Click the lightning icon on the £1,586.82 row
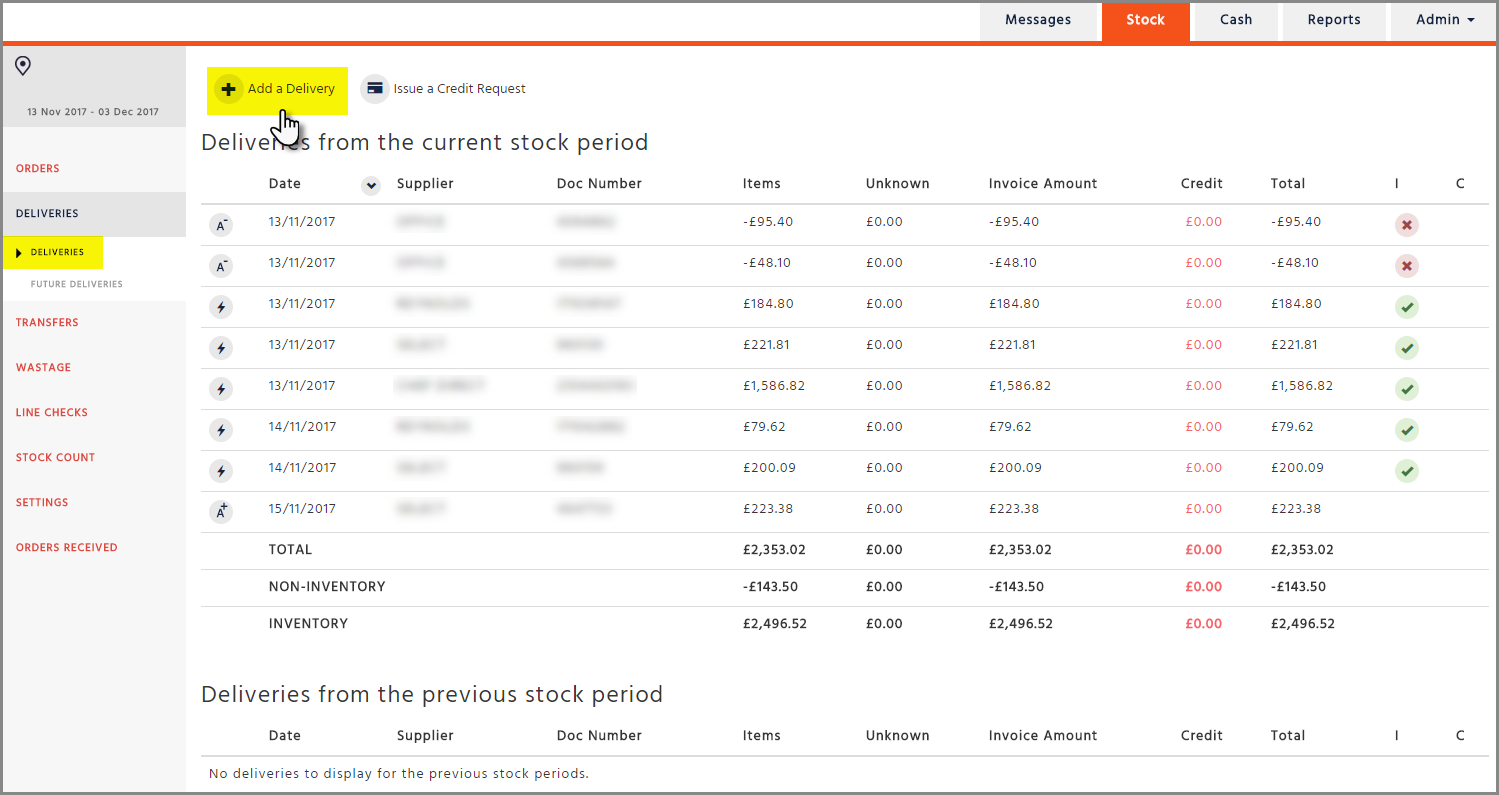This screenshot has width=1499, height=795. pyautogui.click(x=221, y=389)
